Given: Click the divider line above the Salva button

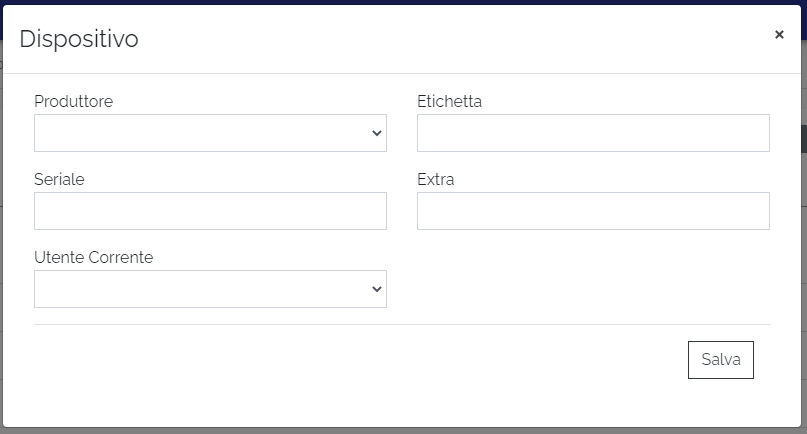Looking at the screenshot, I should coord(400,324).
